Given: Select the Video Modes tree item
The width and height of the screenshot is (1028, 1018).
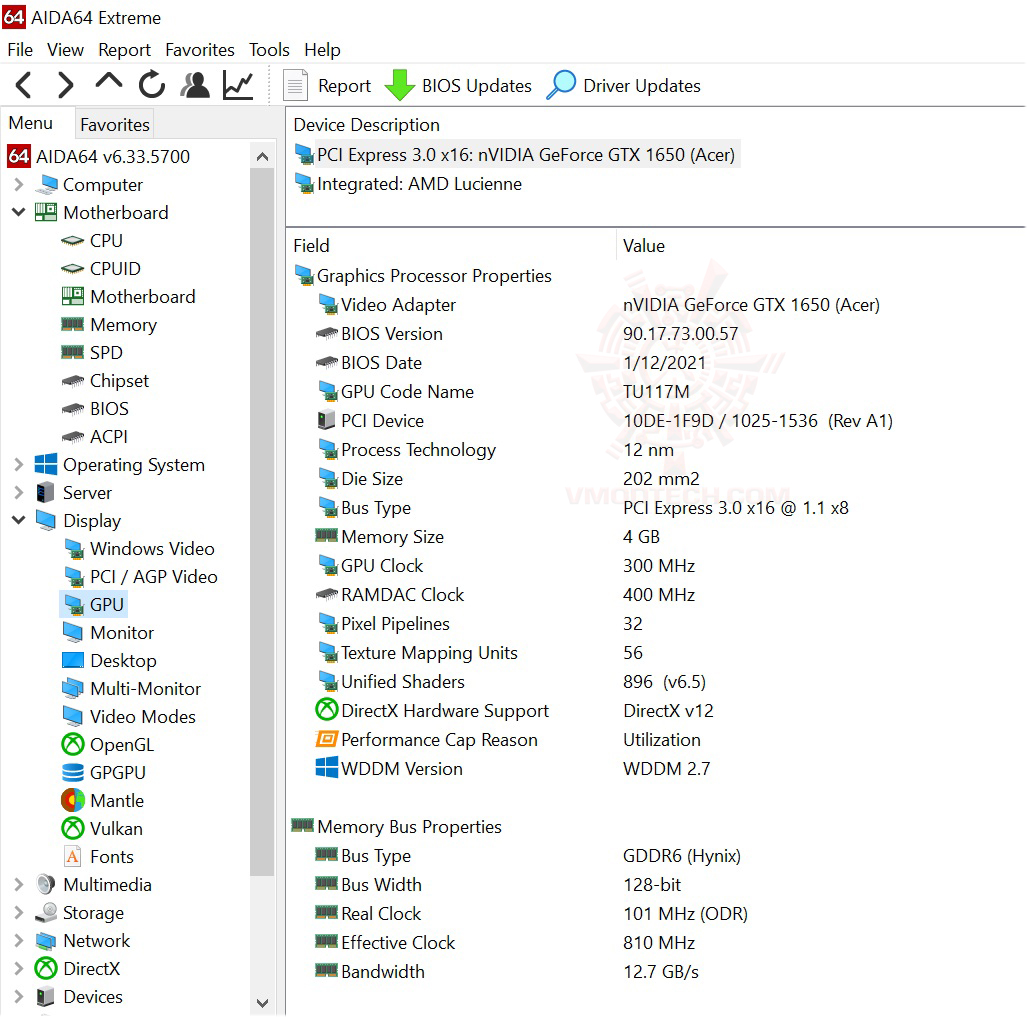Looking at the screenshot, I should click(143, 716).
